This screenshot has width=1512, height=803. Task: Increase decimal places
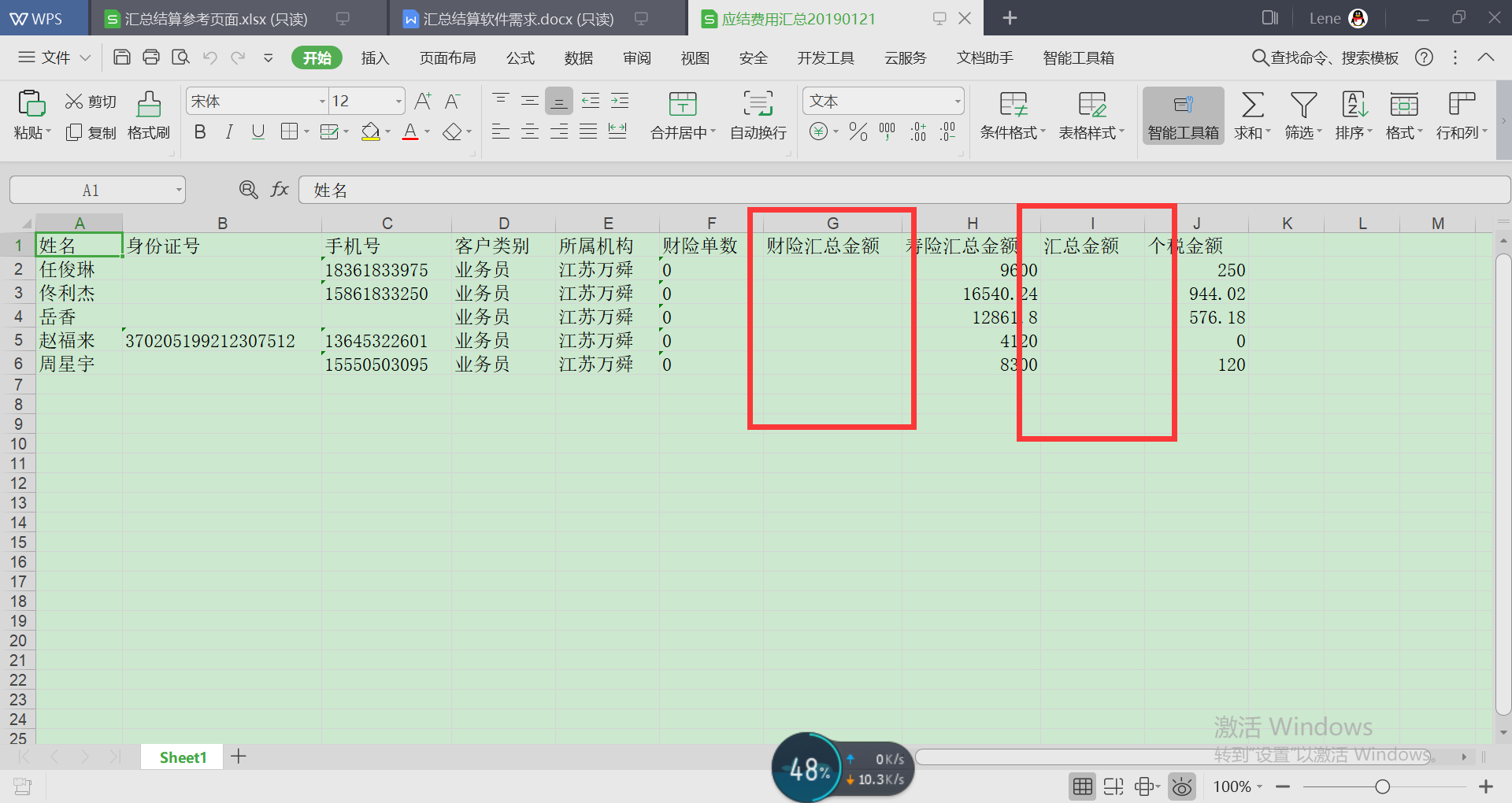pyautogui.click(x=918, y=131)
